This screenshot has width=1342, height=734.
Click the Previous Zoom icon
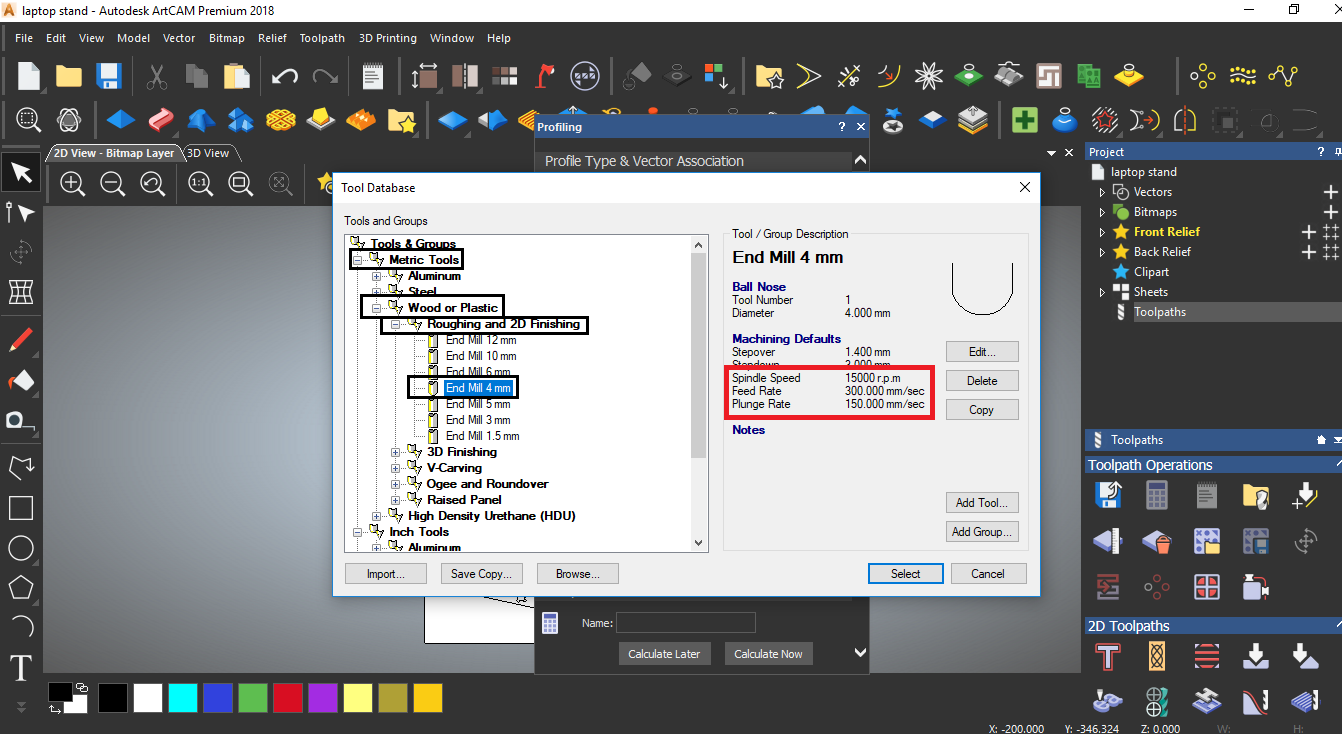tap(152, 183)
